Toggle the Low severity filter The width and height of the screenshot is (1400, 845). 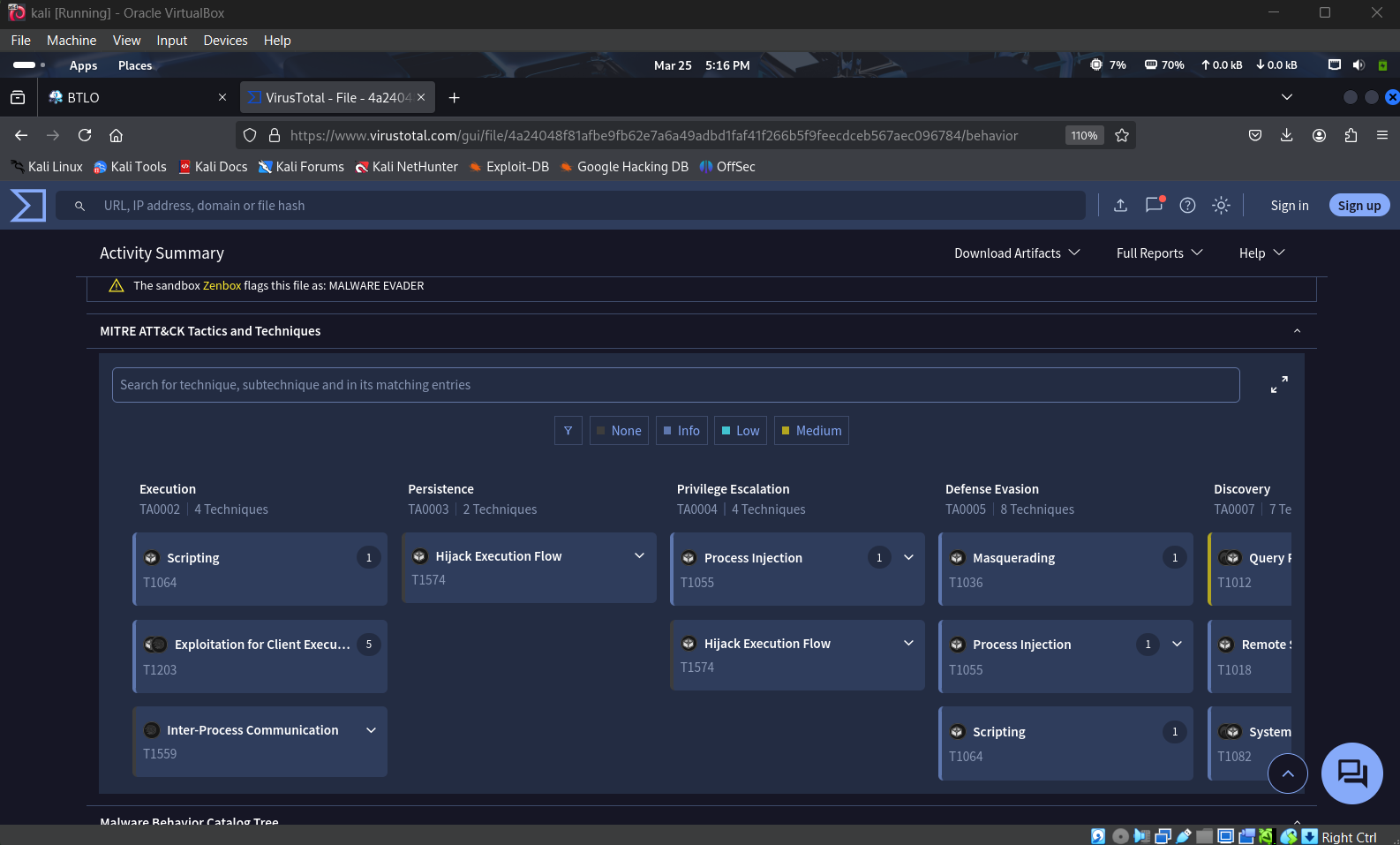(x=740, y=431)
